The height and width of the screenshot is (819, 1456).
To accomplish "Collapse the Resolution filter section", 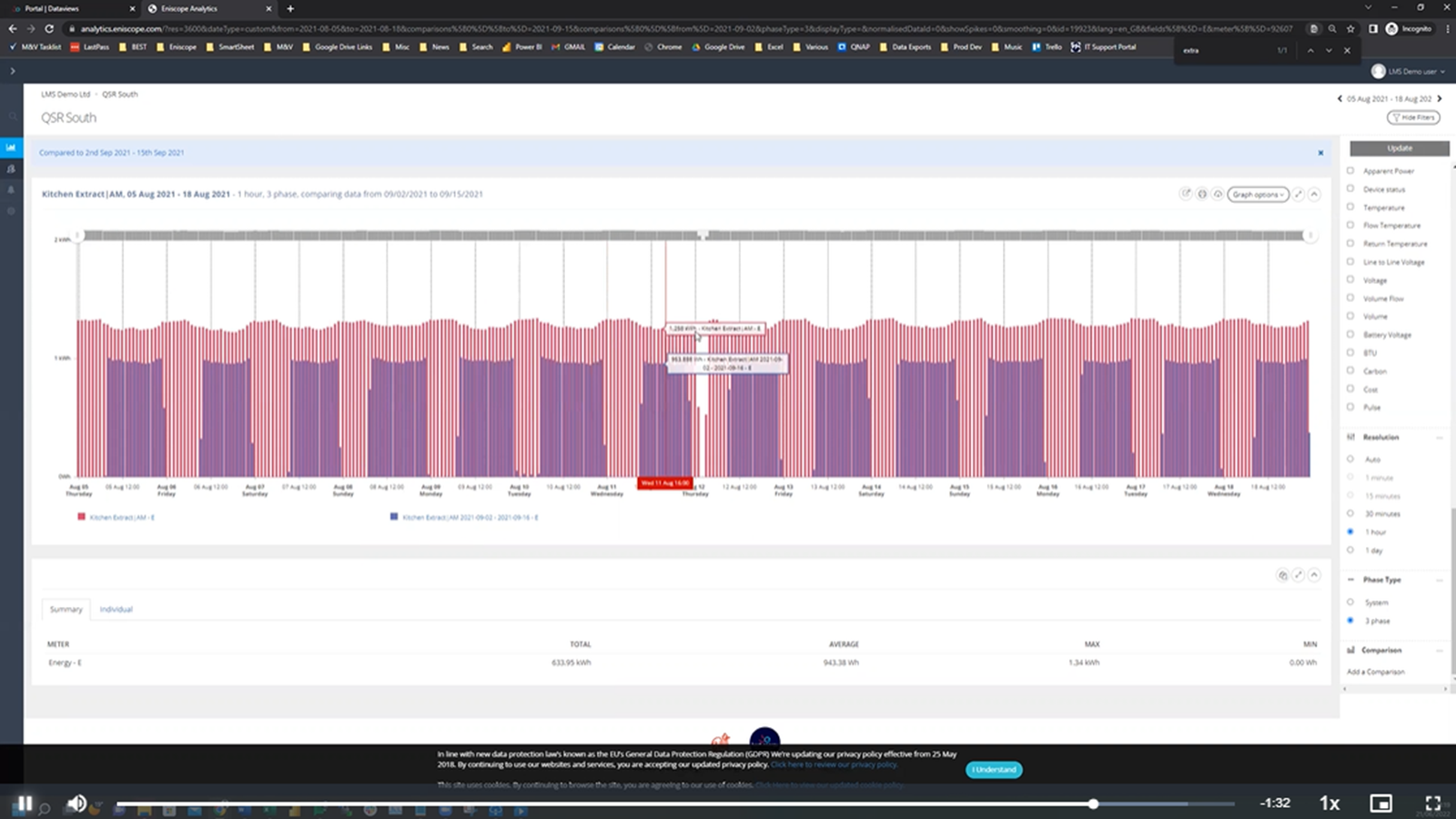I will click(1440, 438).
